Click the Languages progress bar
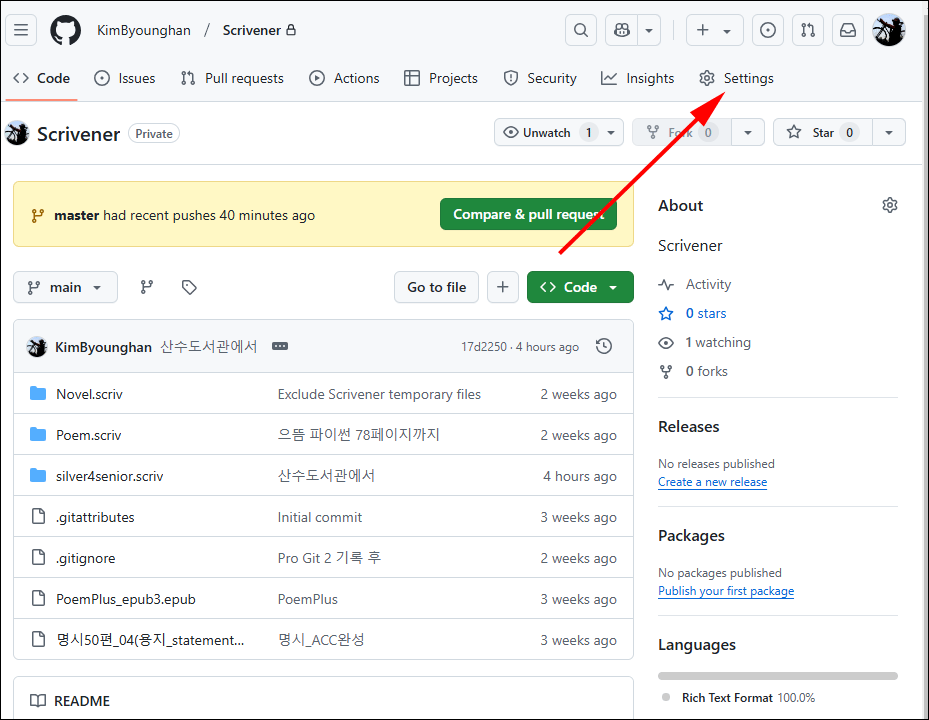 [x=777, y=676]
